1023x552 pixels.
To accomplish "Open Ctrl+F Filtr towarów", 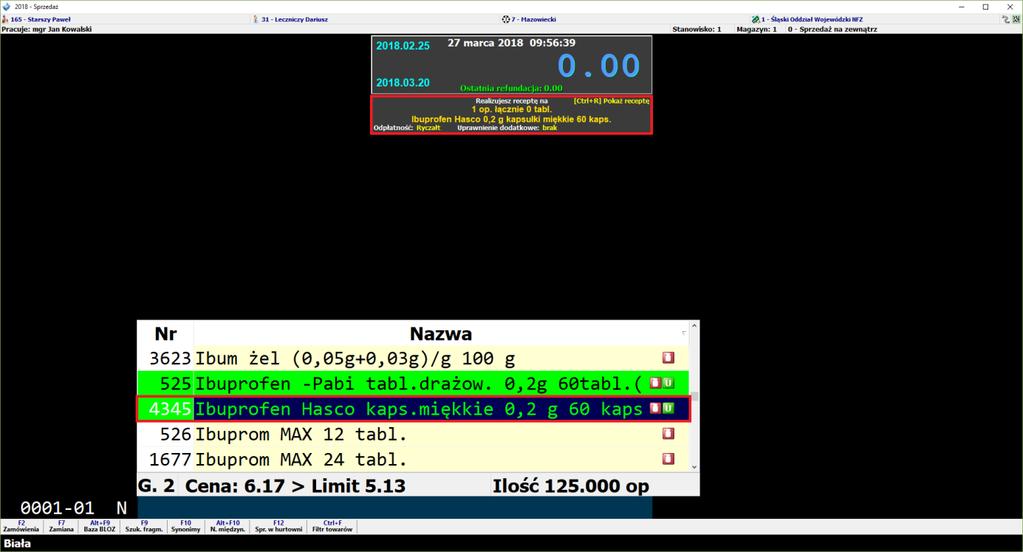I will [x=332, y=527].
